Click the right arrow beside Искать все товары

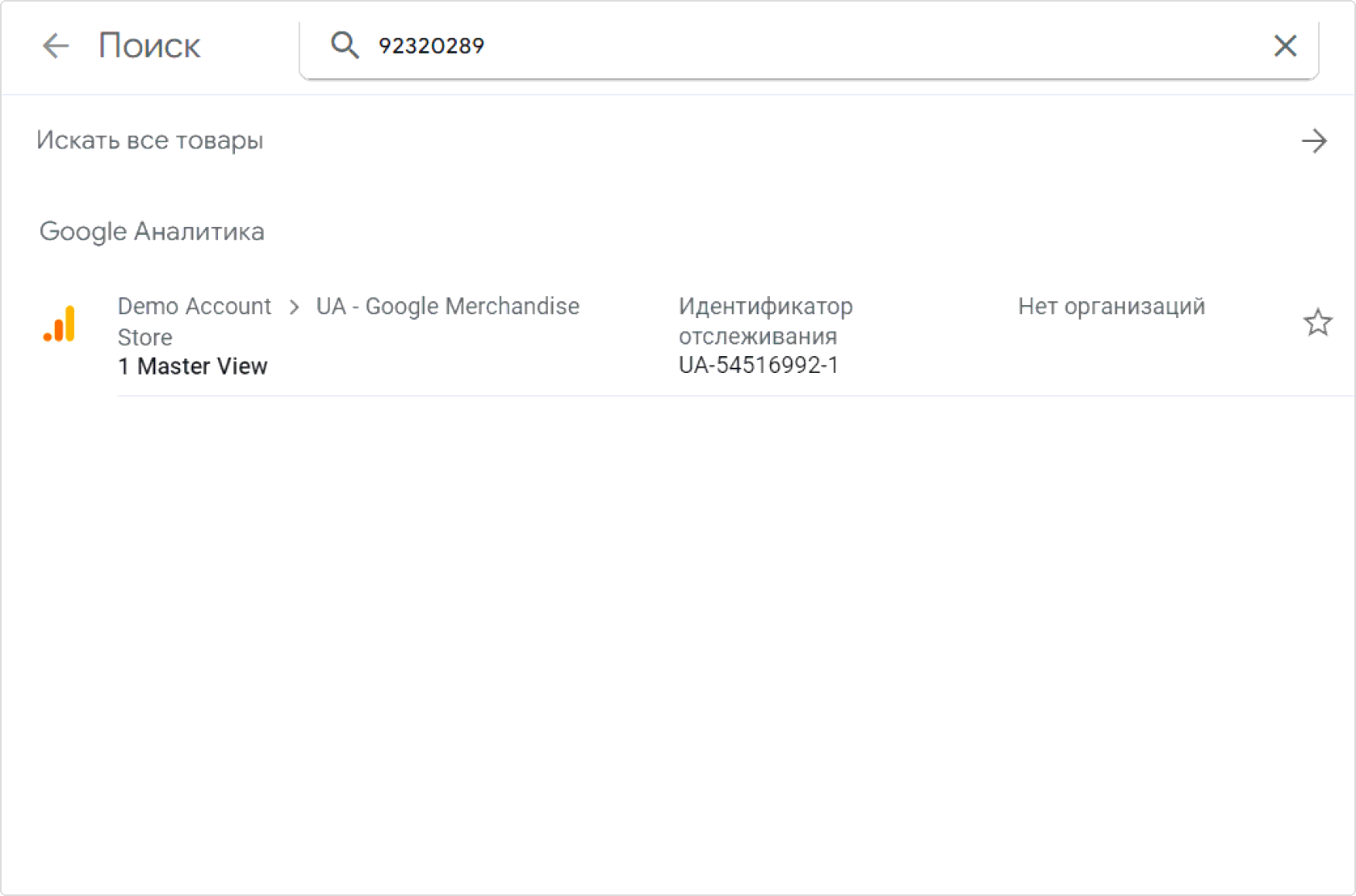1314,141
